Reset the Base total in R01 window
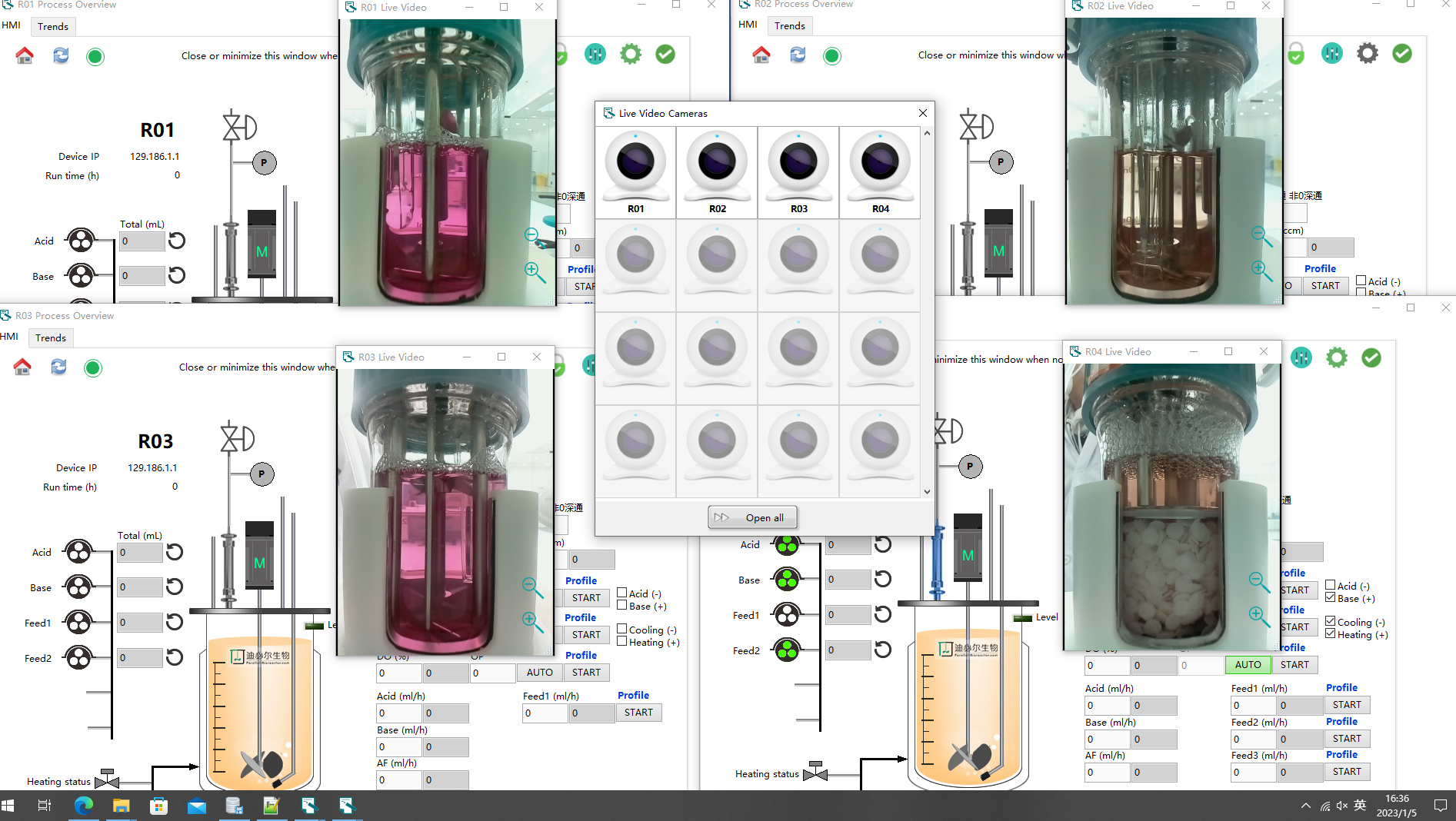Image resolution: width=1456 pixels, height=821 pixels. click(177, 275)
